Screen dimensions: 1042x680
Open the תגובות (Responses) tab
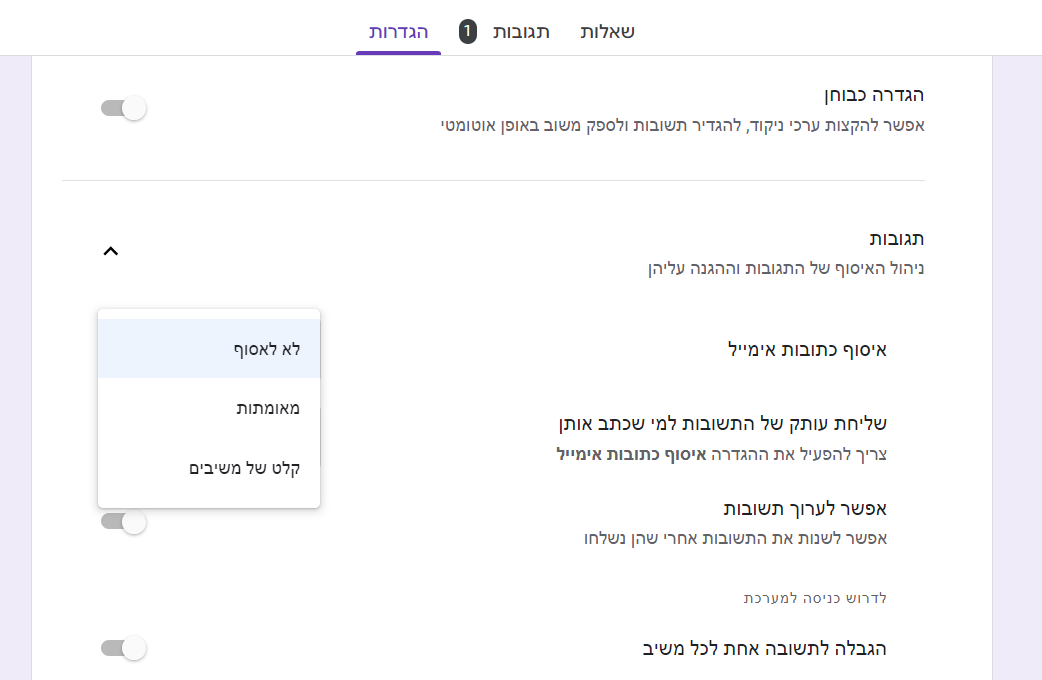tap(521, 32)
